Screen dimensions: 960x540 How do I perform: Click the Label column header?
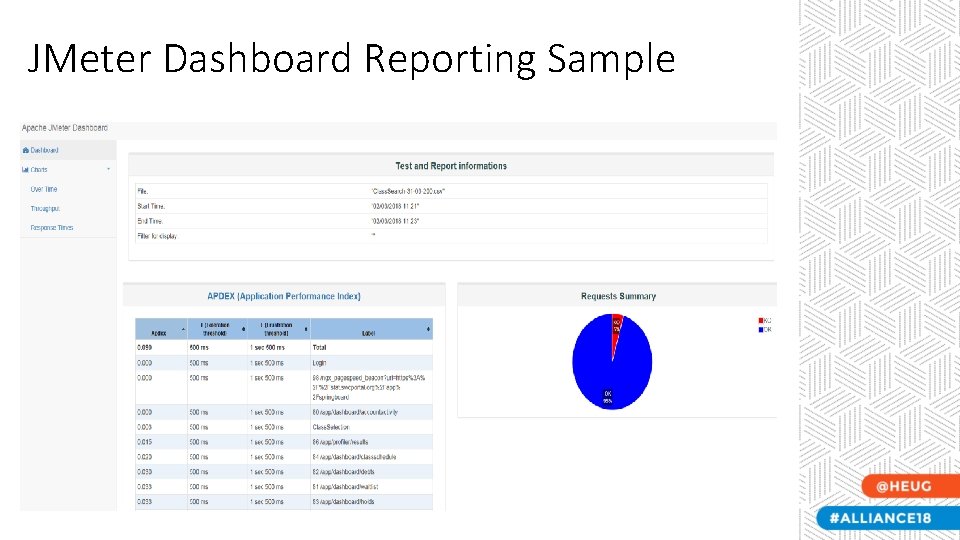click(372, 329)
